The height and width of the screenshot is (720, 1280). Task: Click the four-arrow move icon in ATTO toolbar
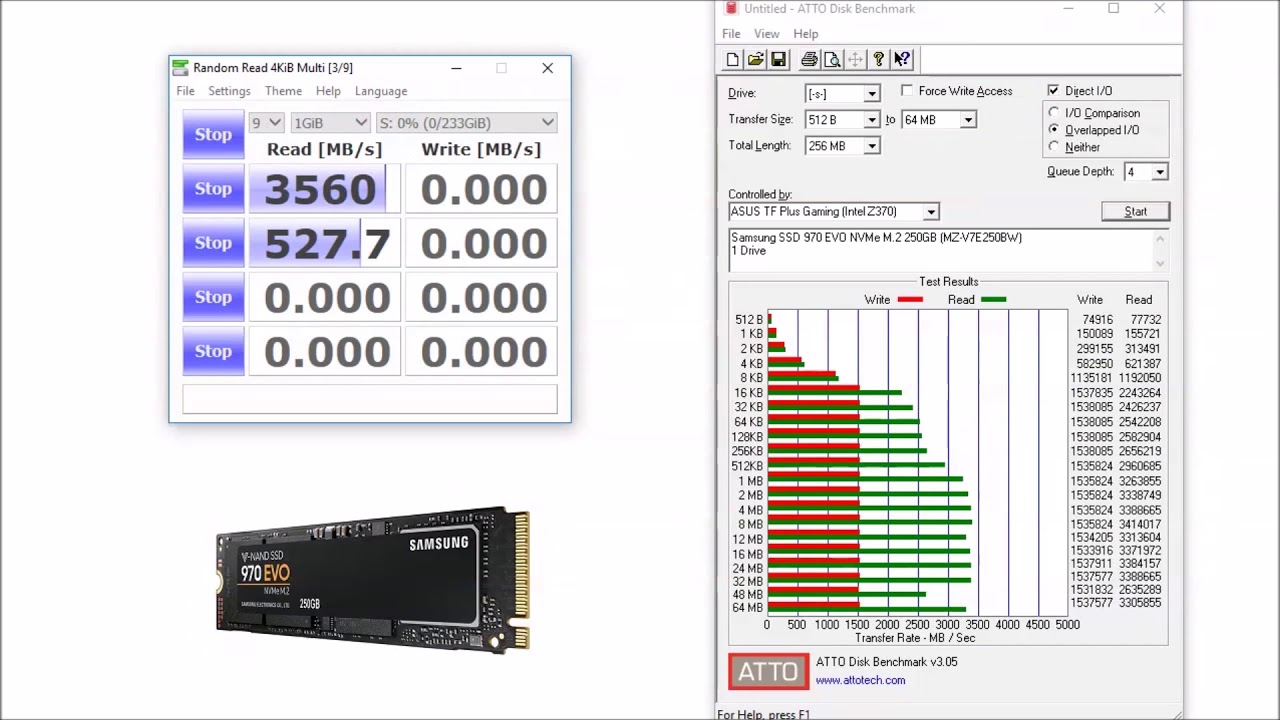[x=855, y=60]
